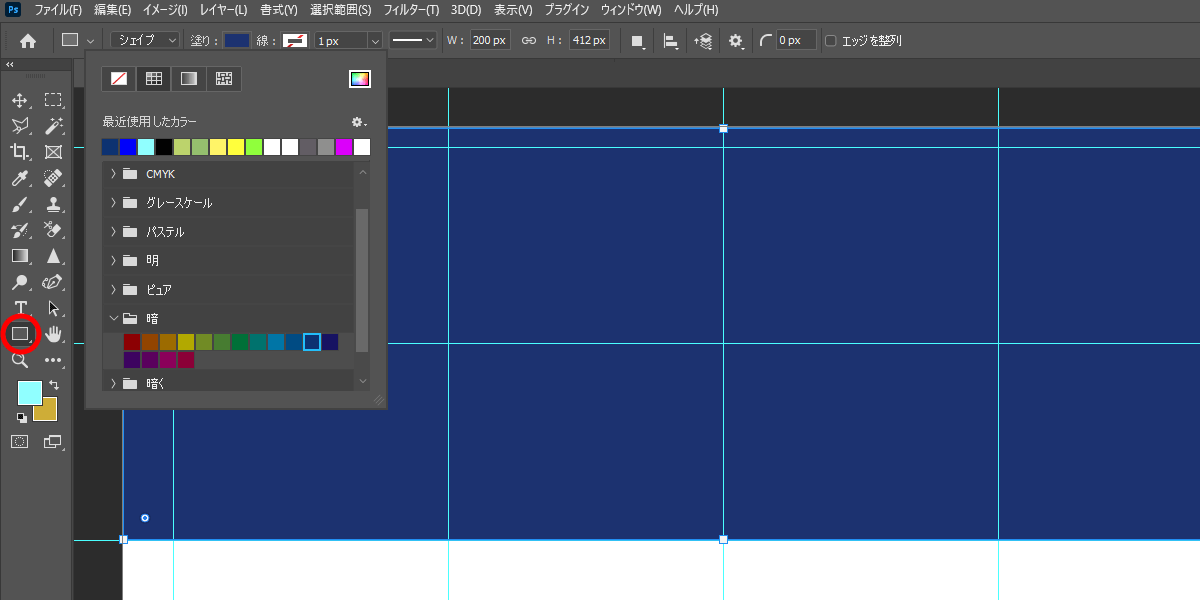1200x600 pixels.
Task: Select the Pen tool
Action: pyautogui.click(x=53, y=282)
